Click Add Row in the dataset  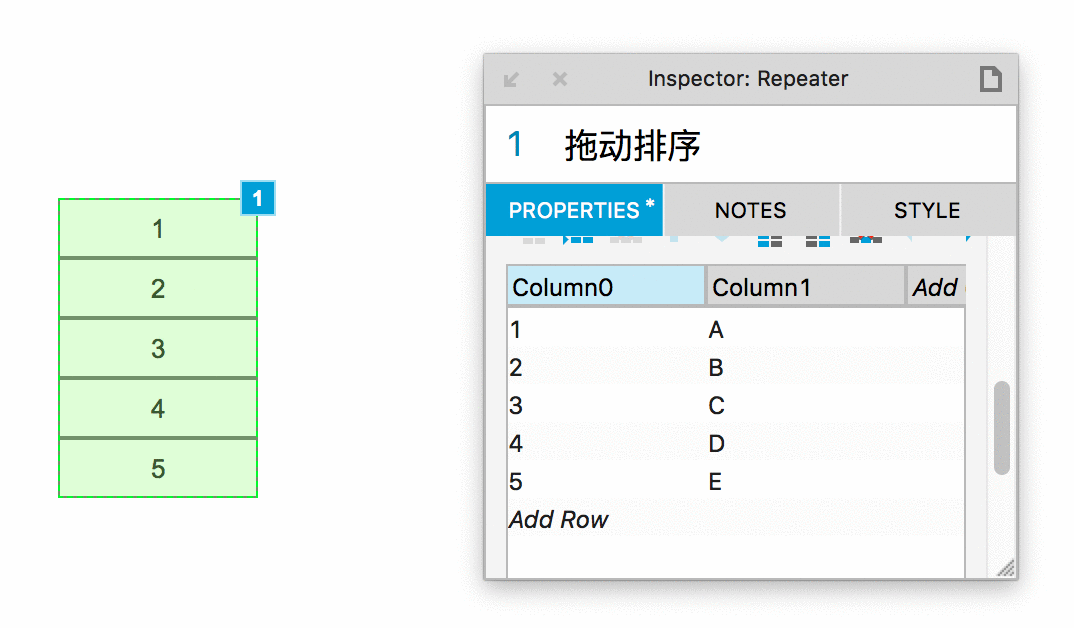(x=558, y=520)
